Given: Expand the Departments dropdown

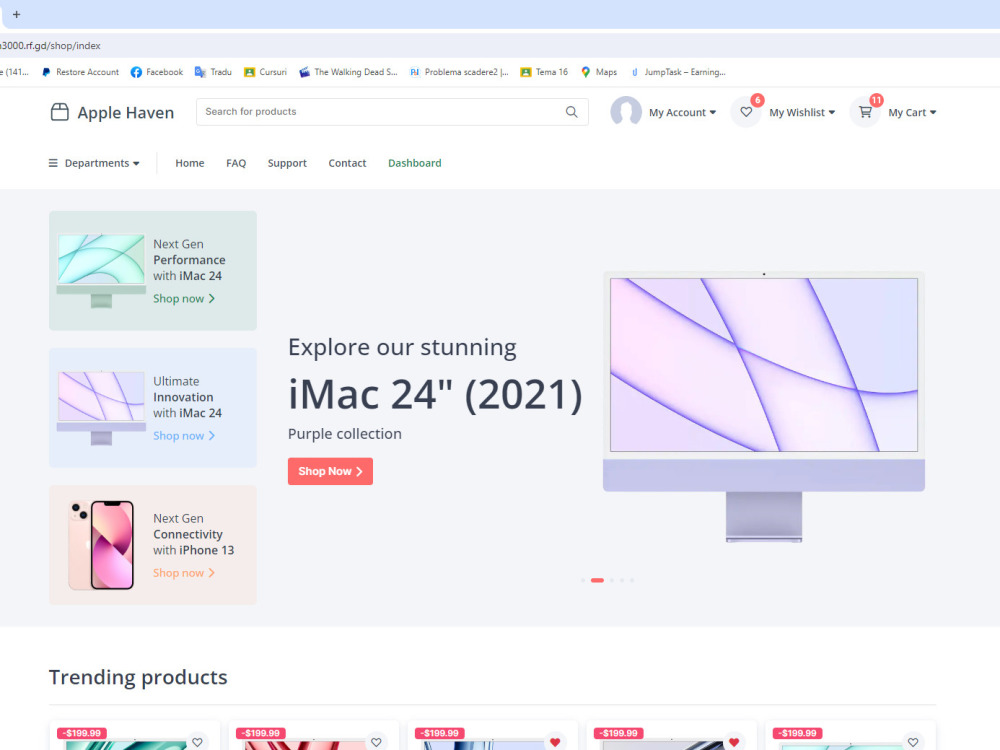Looking at the screenshot, I should pos(96,163).
